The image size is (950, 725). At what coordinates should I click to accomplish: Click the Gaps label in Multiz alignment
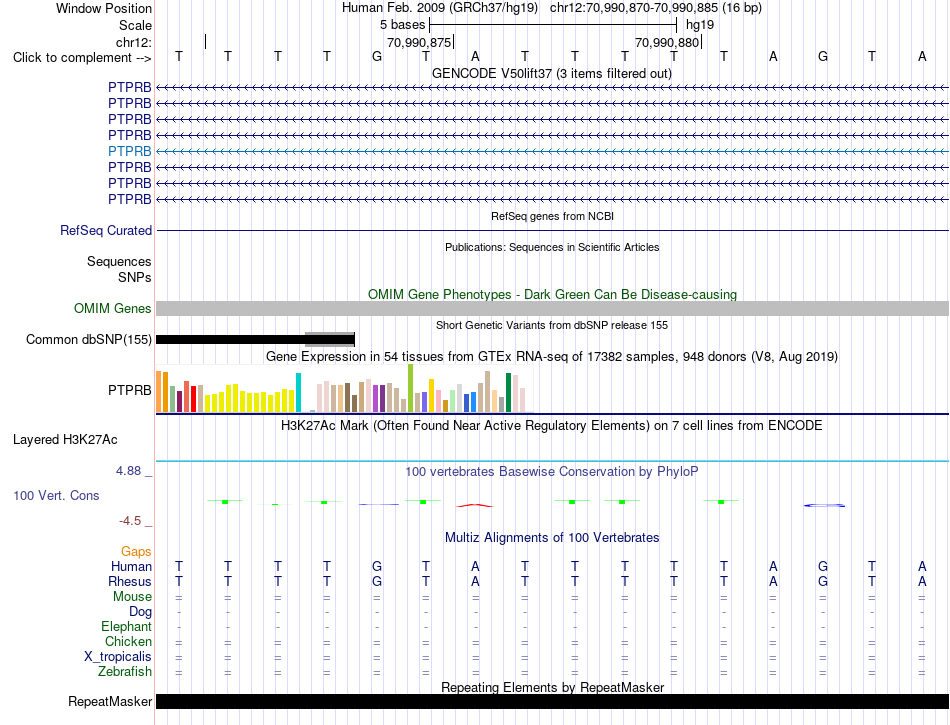(x=136, y=551)
